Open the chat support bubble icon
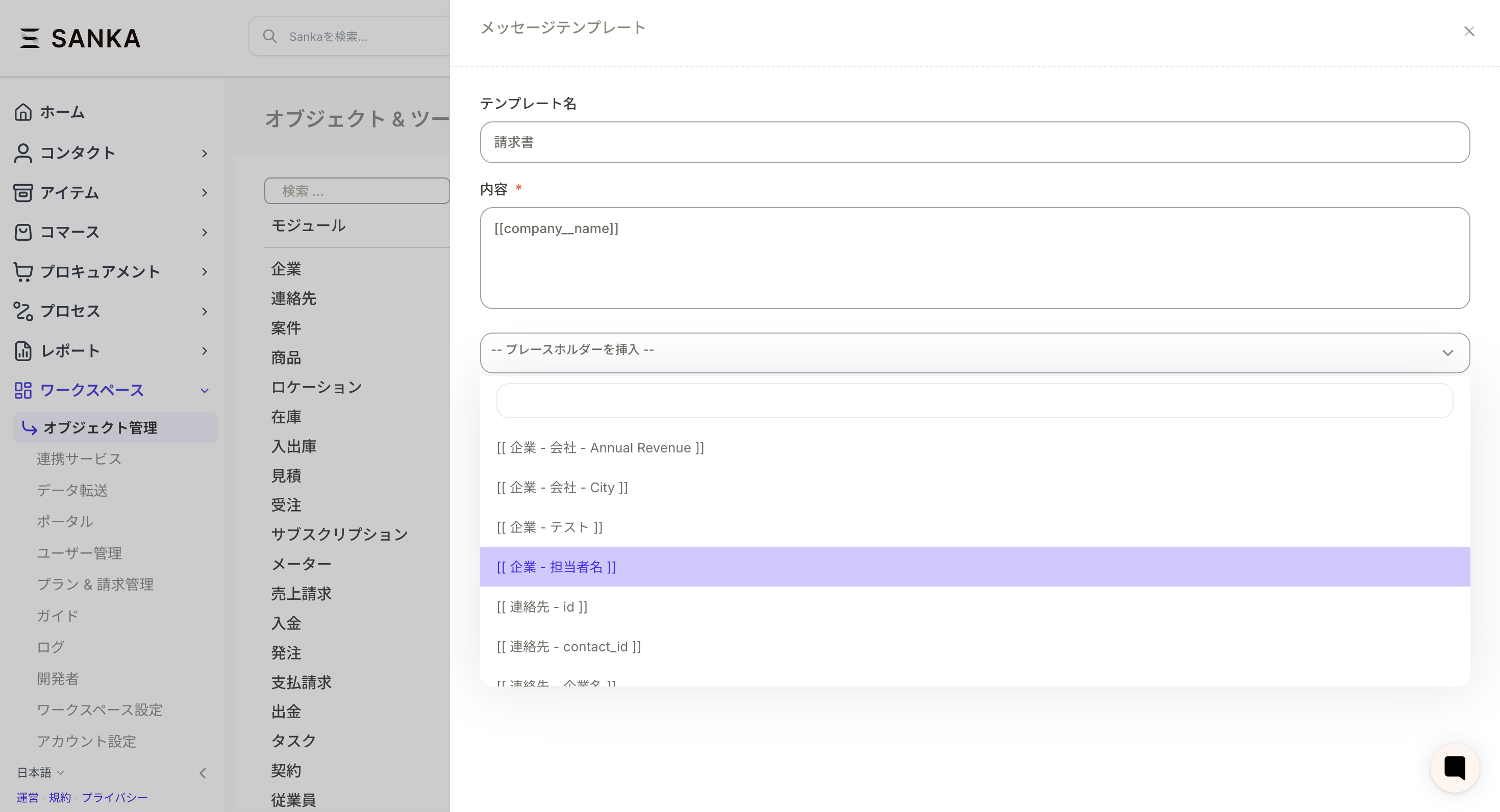The width and height of the screenshot is (1500, 812). (x=1455, y=767)
